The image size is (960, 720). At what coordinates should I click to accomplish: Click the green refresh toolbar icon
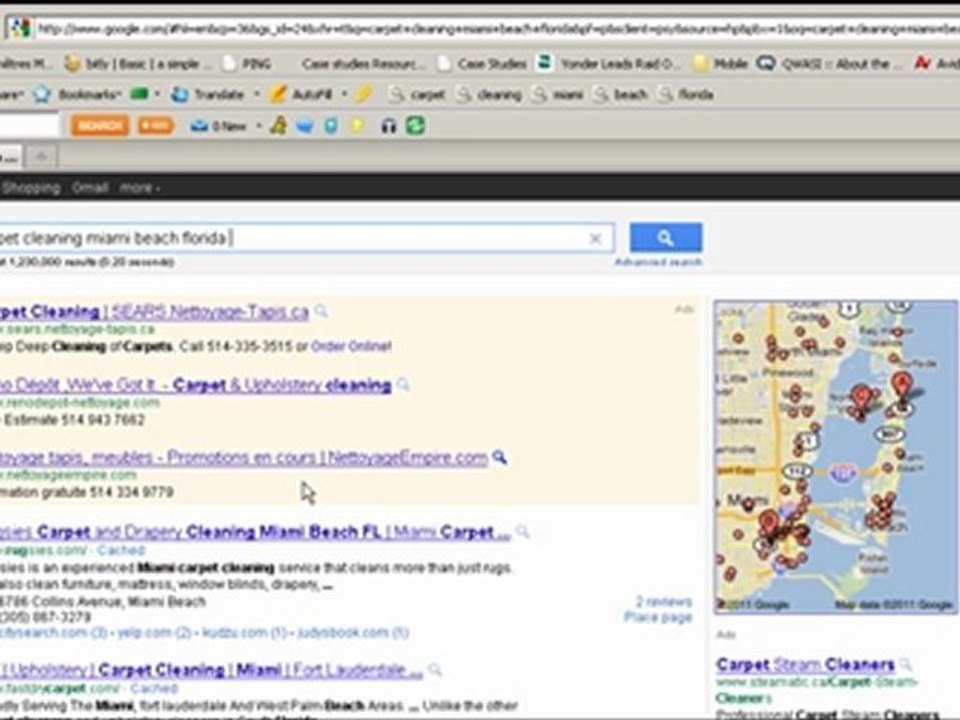click(x=416, y=126)
